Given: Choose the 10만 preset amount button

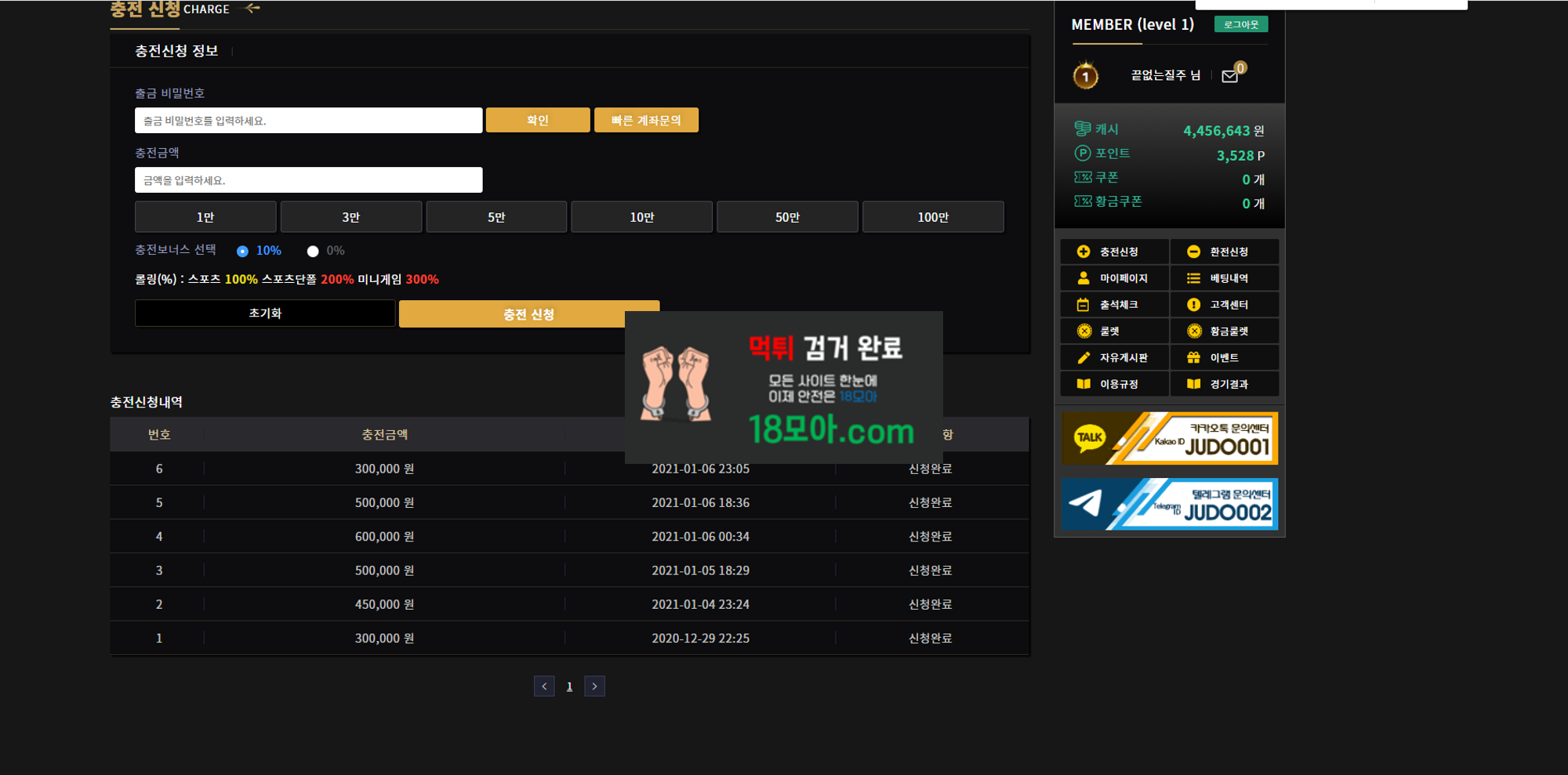Looking at the screenshot, I should [641, 217].
